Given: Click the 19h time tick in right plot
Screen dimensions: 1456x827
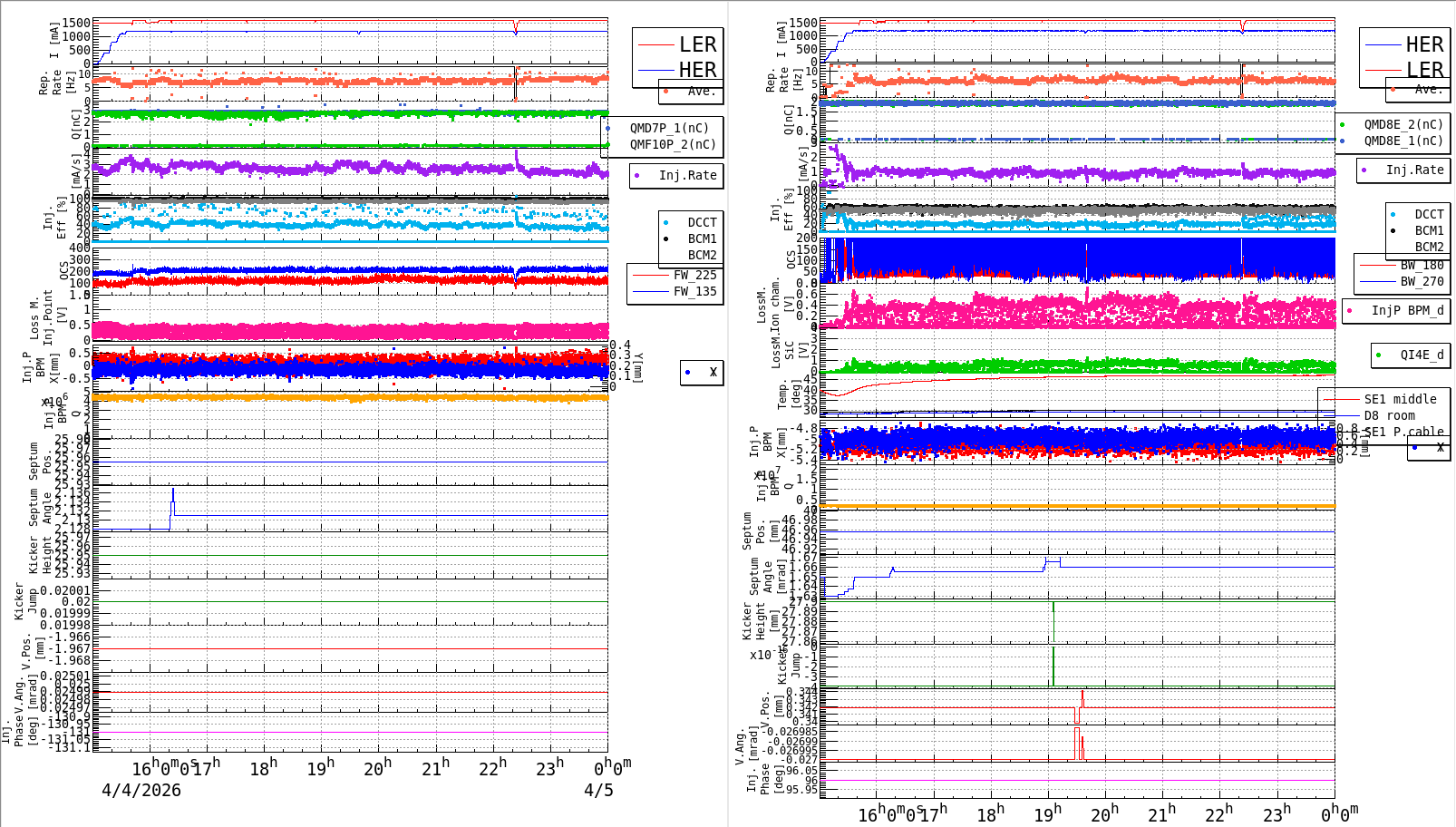Looking at the screenshot, I should (x=1048, y=814).
